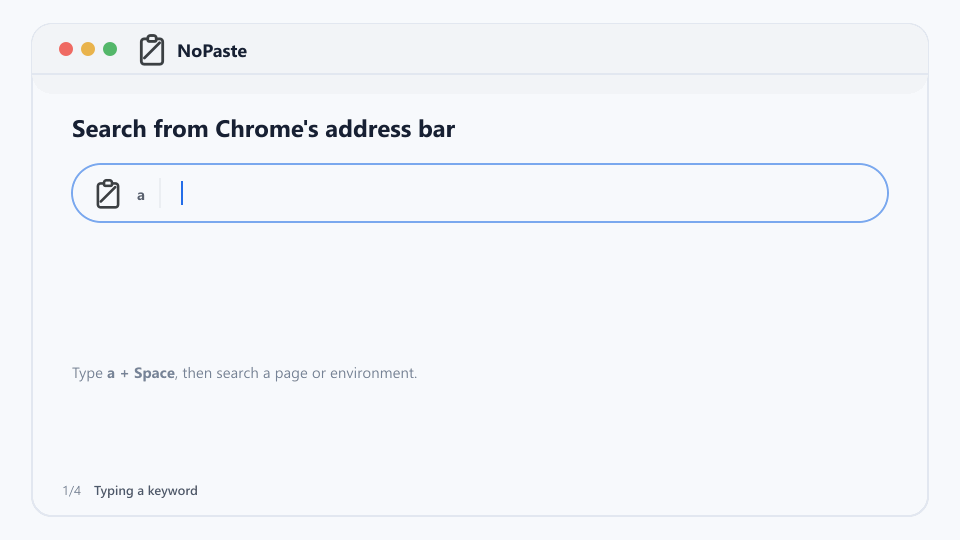Image resolution: width=960 pixels, height=540 pixels.
Task: Close the window with the red button
Action: coord(66,49)
